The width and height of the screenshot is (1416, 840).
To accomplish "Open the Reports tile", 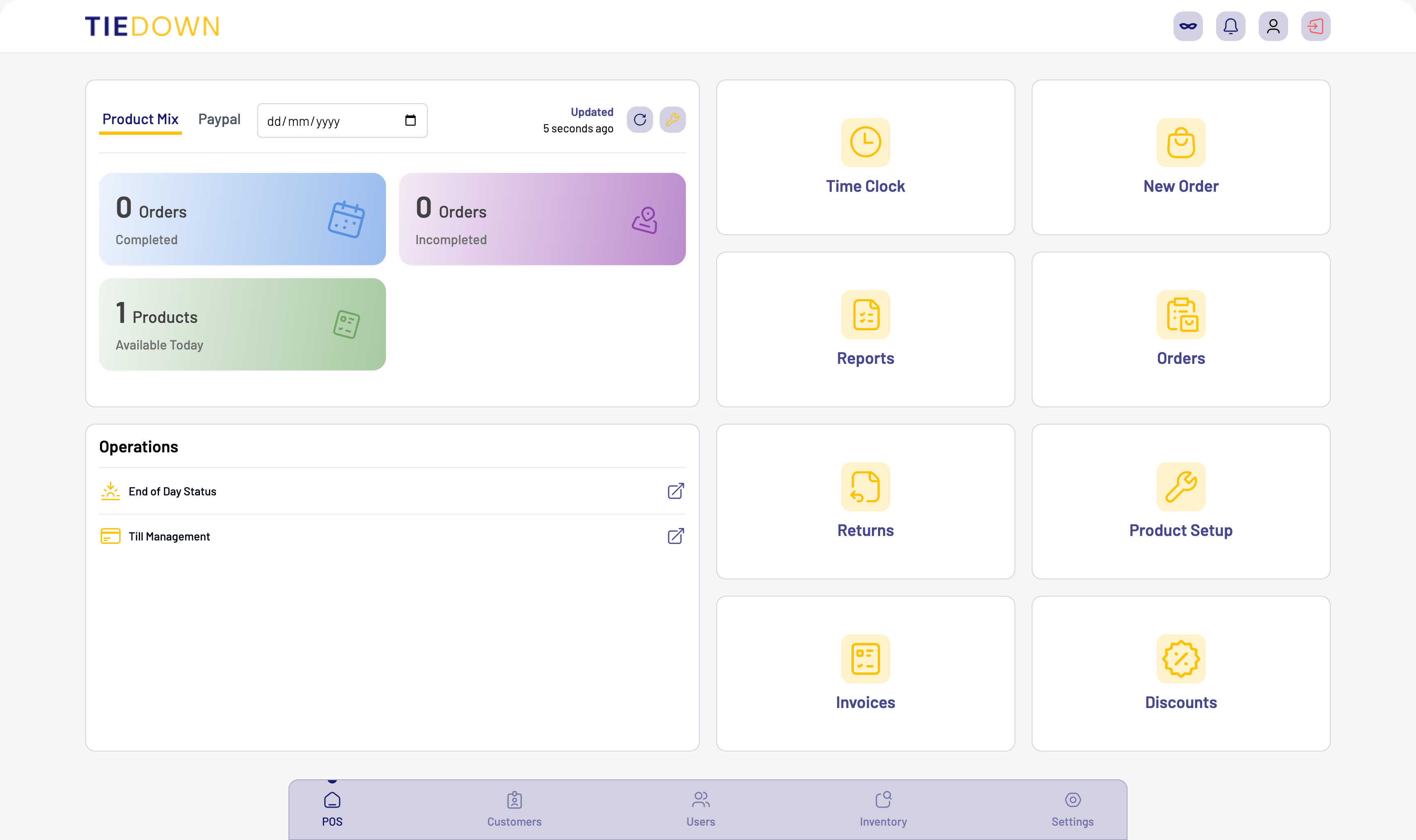I will (865, 329).
